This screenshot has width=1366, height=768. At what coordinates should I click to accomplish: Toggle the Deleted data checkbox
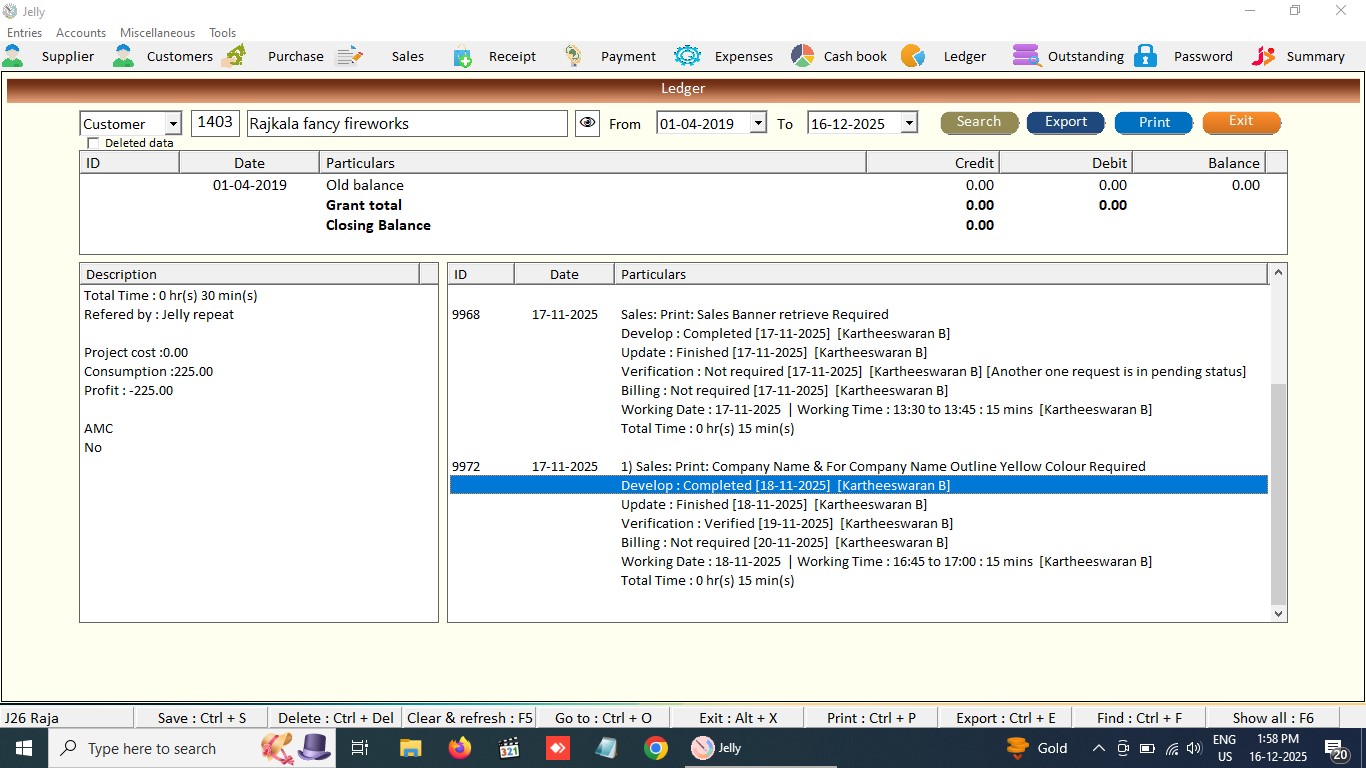click(x=94, y=143)
